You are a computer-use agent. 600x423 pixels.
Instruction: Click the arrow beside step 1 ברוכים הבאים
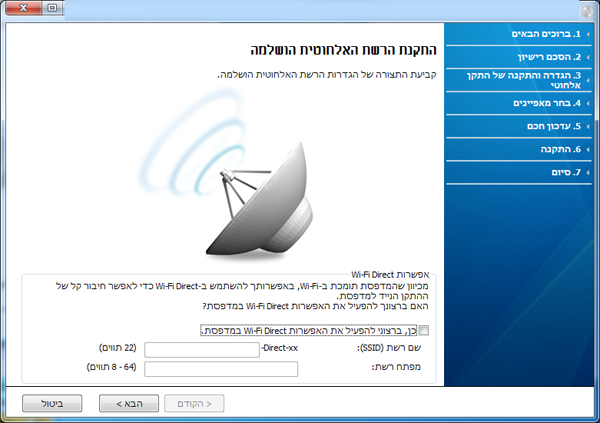pyautogui.click(x=587, y=35)
